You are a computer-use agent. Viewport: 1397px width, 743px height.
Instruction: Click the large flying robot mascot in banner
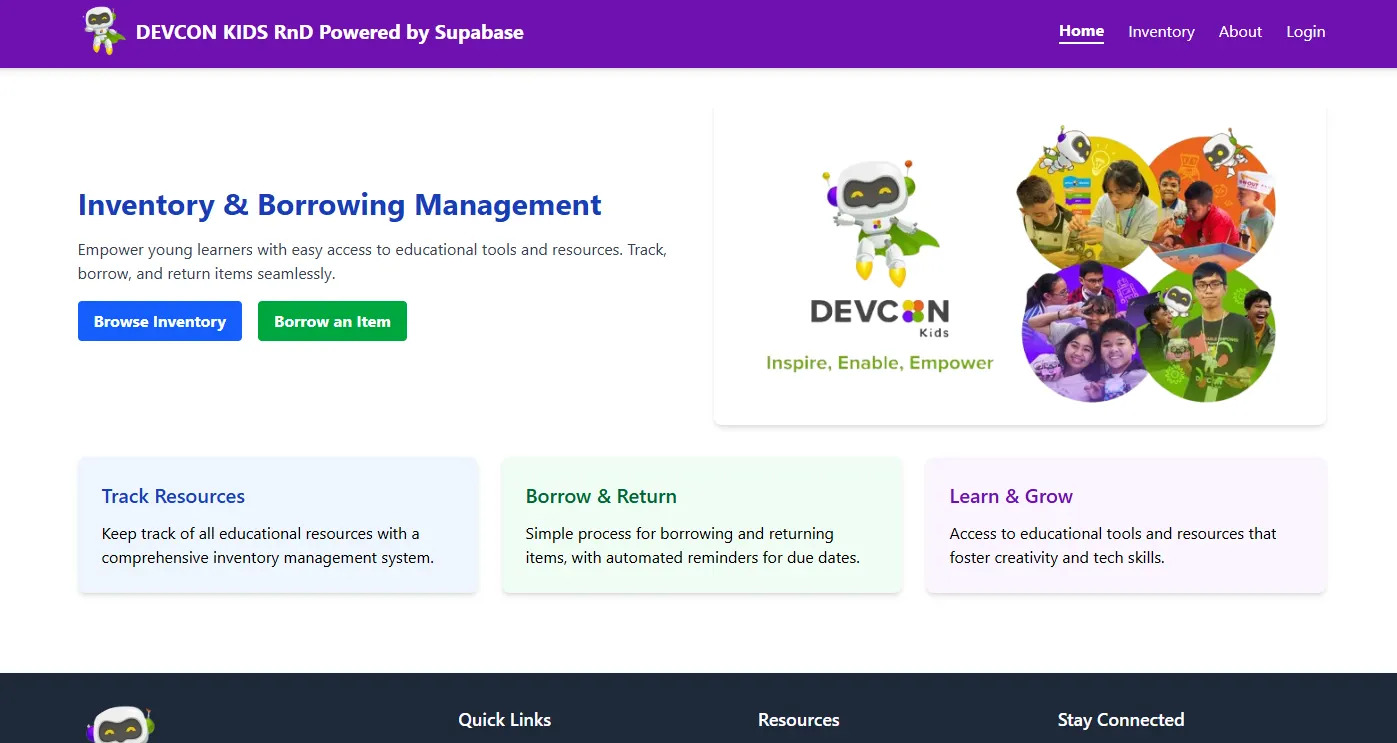point(878,220)
